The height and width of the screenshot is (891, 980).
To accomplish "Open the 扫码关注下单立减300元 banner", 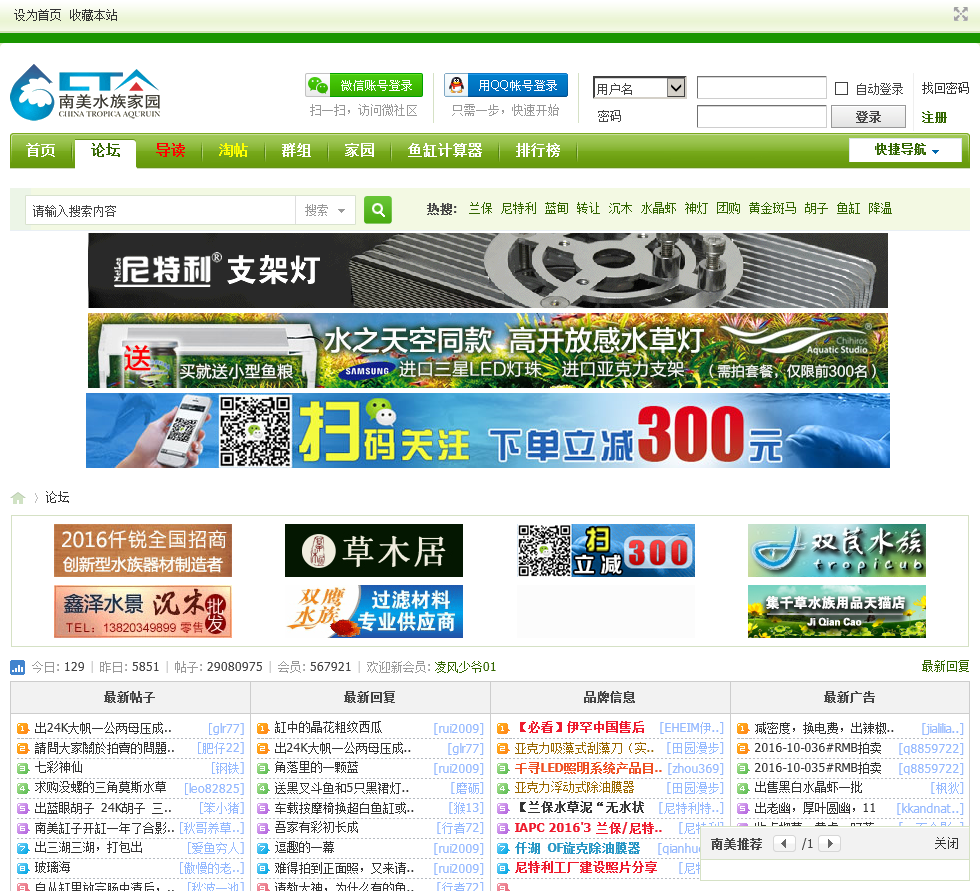I will [488, 431].
